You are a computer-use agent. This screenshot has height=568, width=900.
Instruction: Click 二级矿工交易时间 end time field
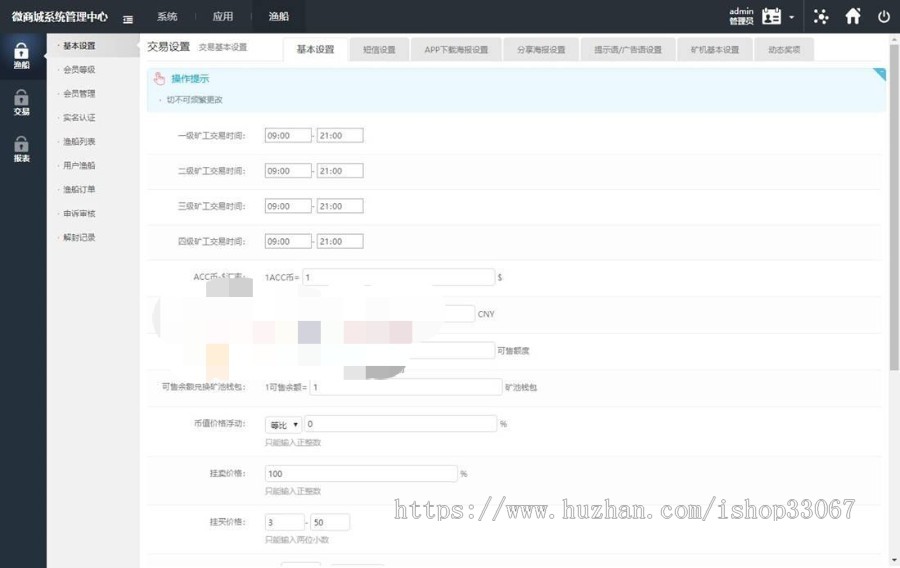pos(340,171)
